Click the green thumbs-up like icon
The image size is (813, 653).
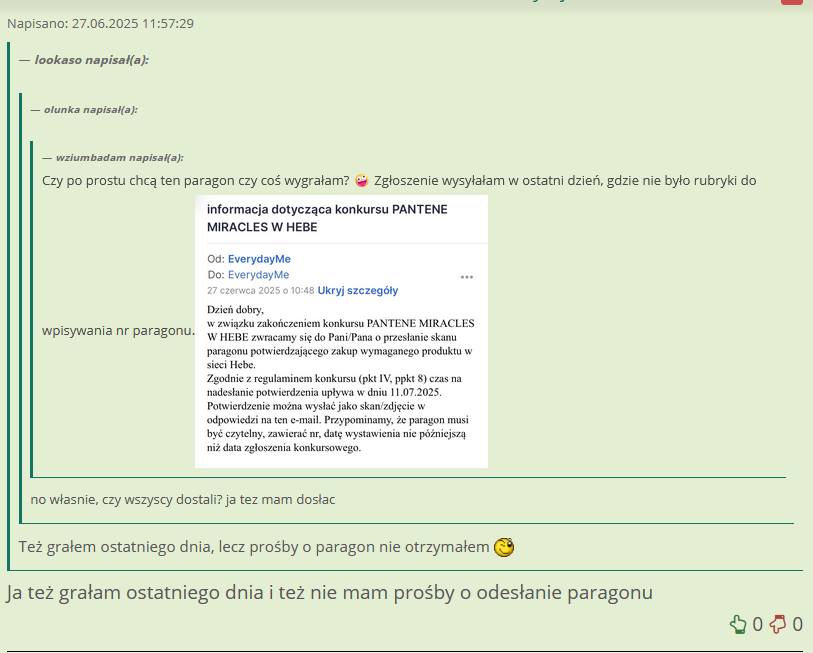click(x=738, y=625)
